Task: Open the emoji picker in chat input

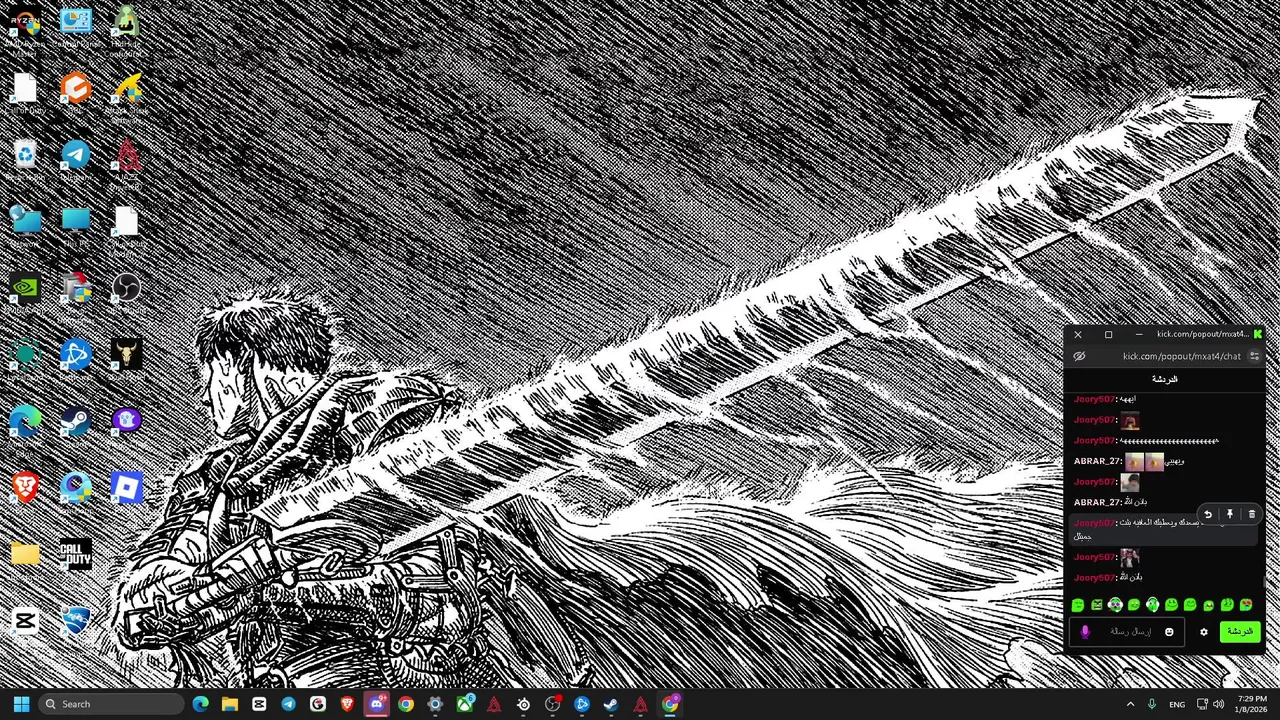Action: point(1169,632)
